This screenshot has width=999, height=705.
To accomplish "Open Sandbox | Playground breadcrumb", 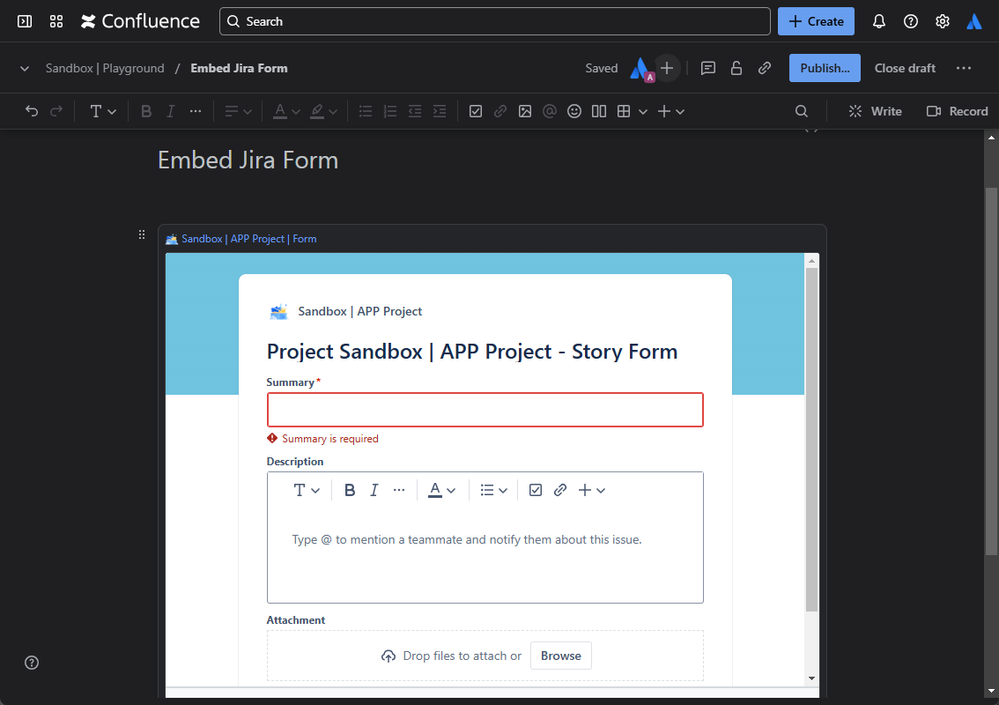I will point(104,68).
